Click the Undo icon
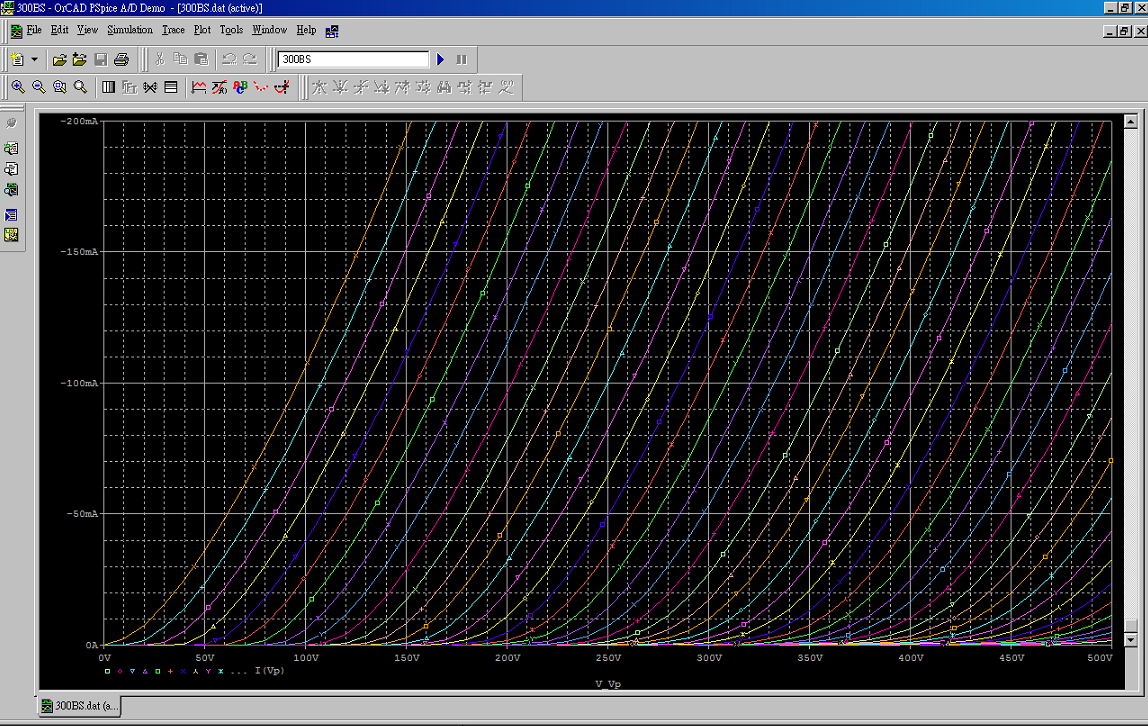The height and width of the screenshot is (726, 1148). (229, 59)
